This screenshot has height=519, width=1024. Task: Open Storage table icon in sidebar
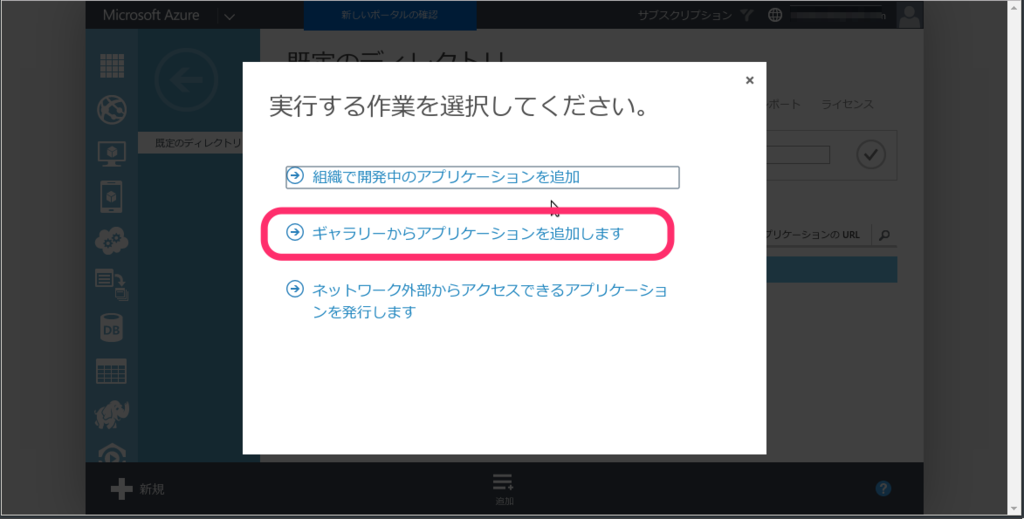[112, 371]
